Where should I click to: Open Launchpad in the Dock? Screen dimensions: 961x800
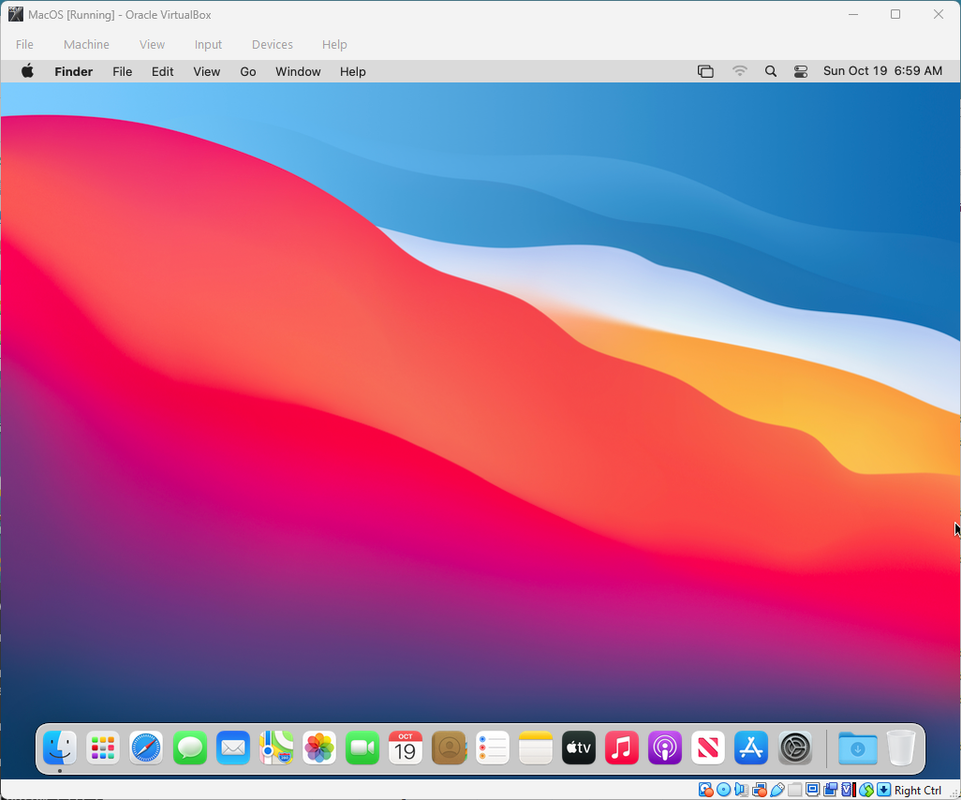[103, 747]
